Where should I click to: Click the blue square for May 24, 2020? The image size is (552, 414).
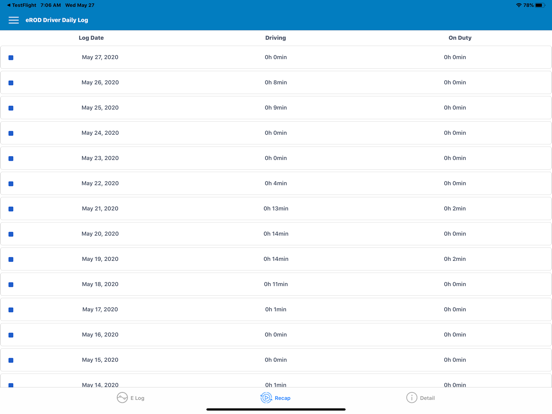11,133
